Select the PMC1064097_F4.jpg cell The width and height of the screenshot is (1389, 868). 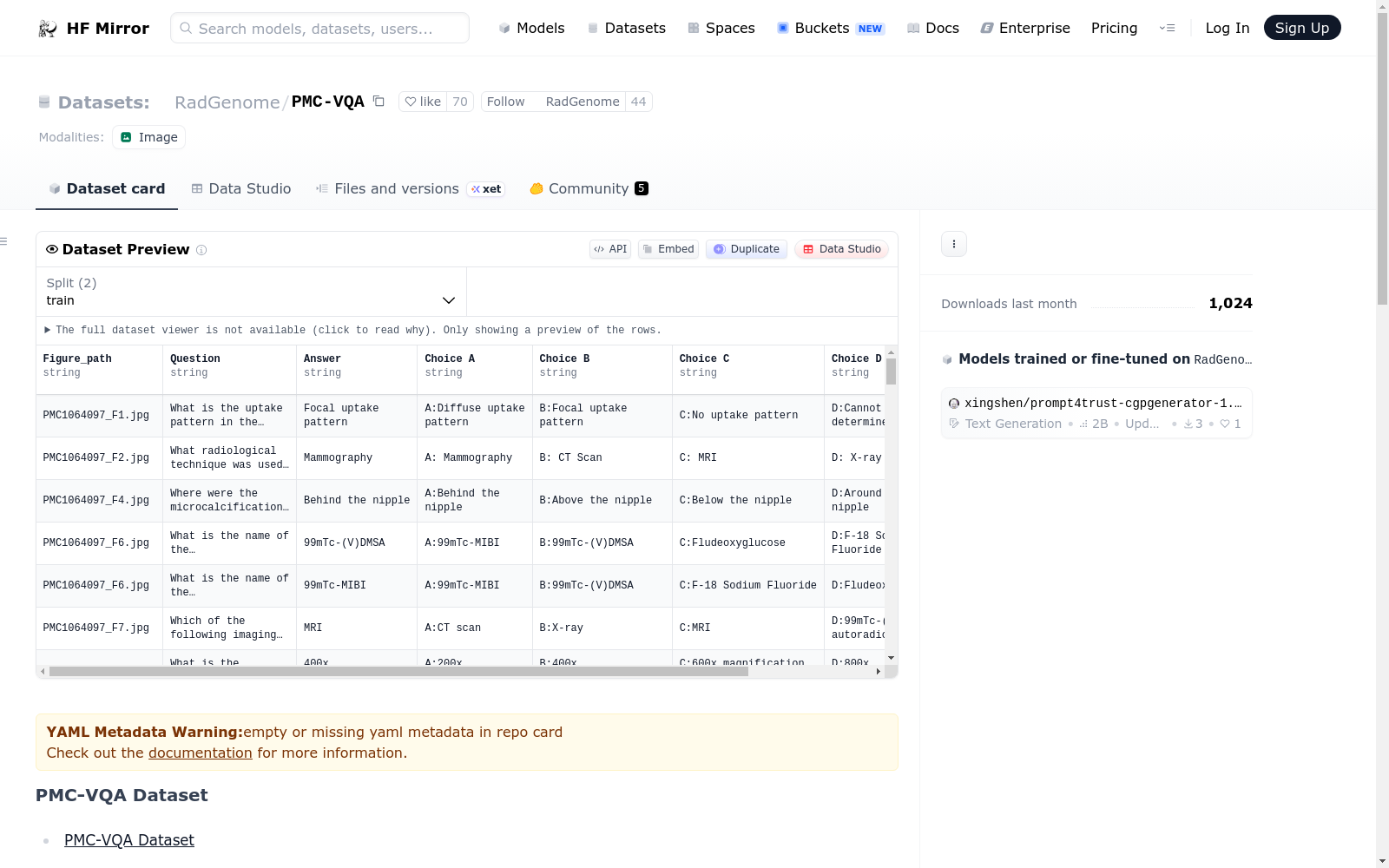point(99,501)
